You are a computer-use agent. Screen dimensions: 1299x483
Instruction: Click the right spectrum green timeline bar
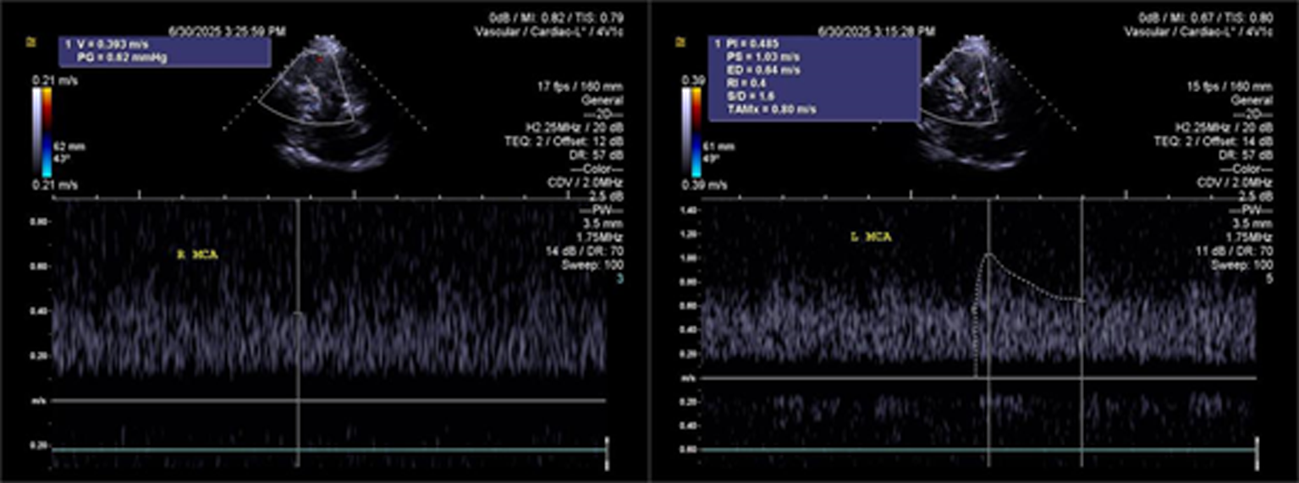[980, 450]
